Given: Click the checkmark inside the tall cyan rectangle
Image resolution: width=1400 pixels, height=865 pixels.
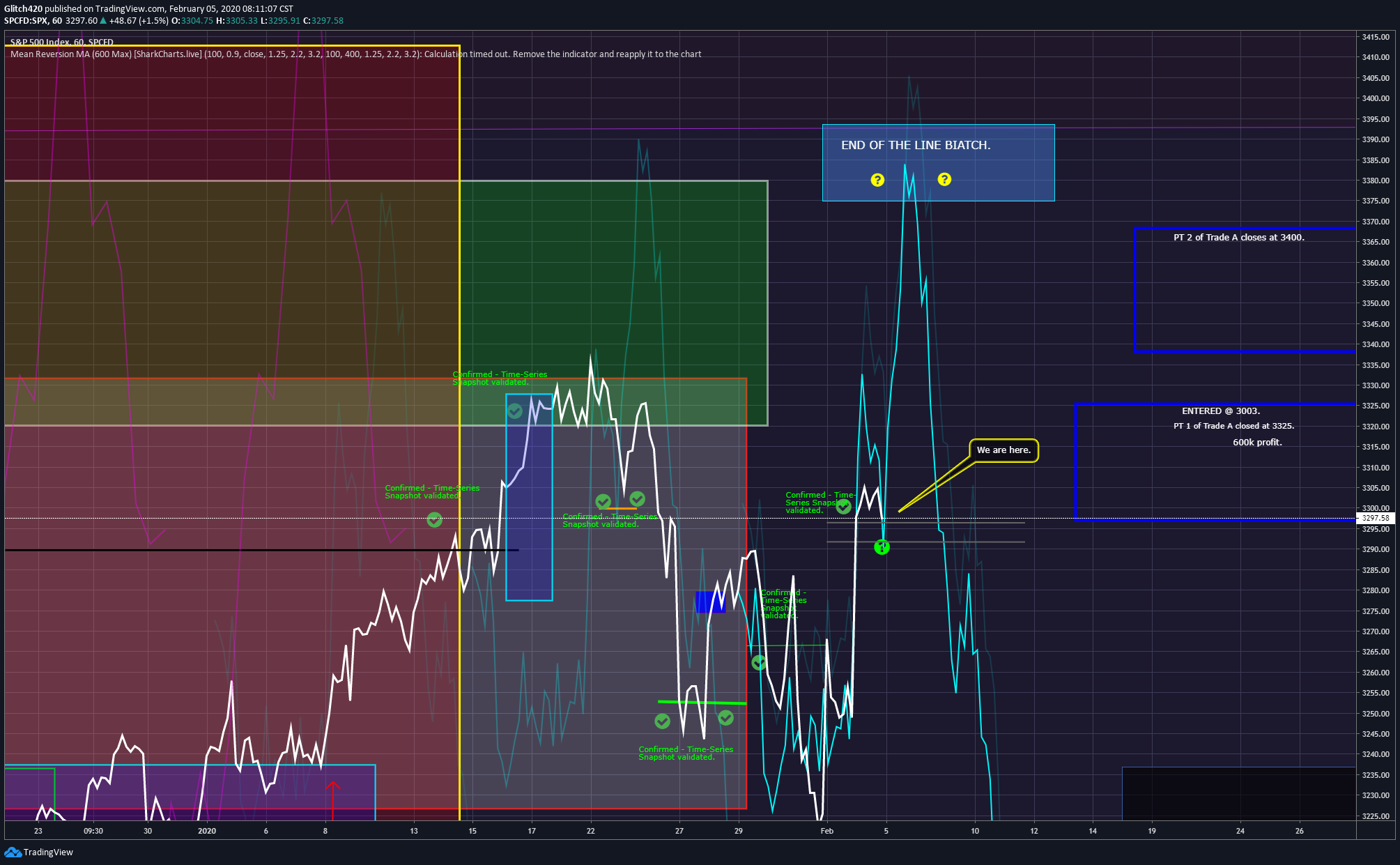Looking at the screenshot, I should [515, 411].
